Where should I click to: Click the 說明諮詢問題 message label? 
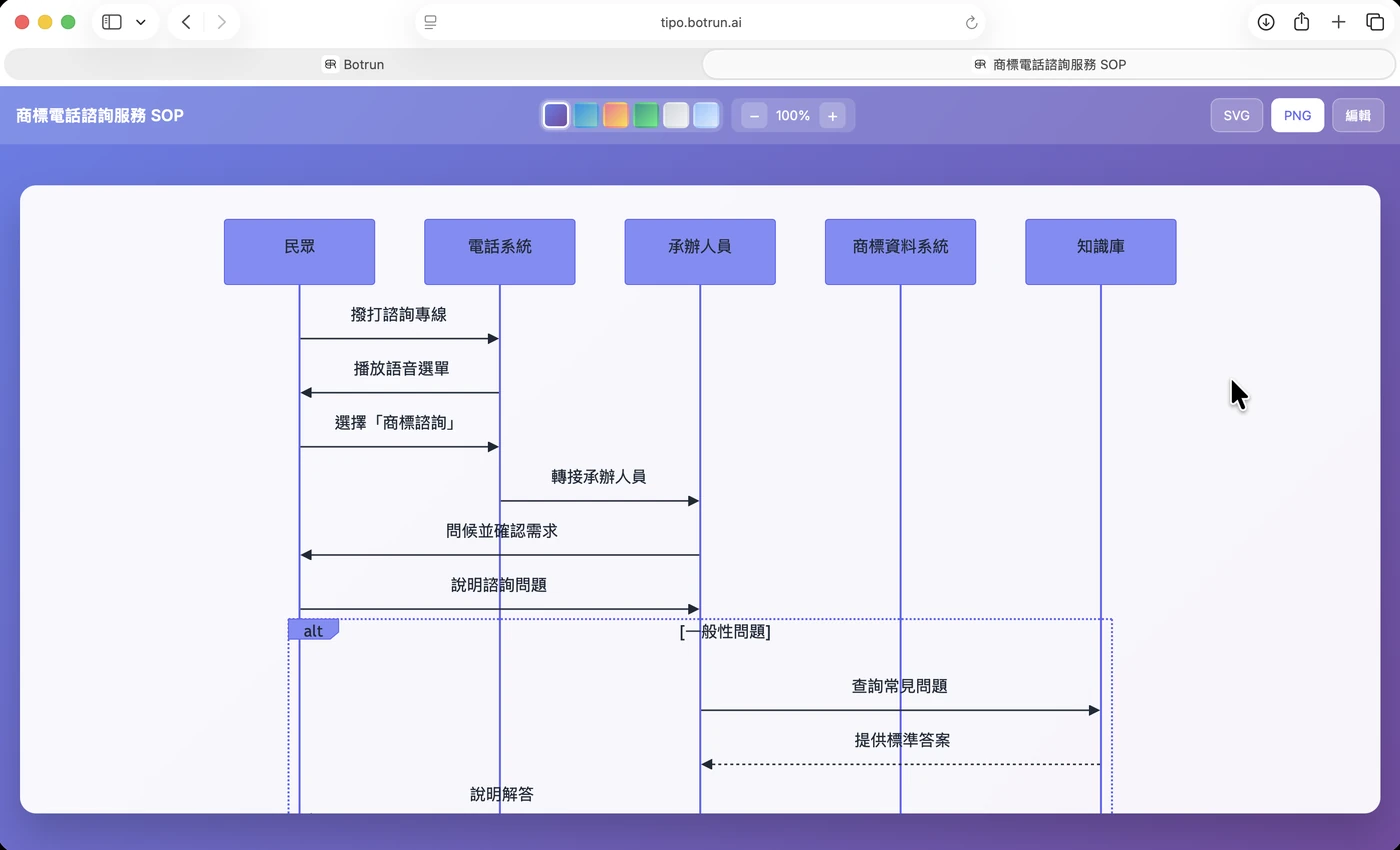pos(499,584)
